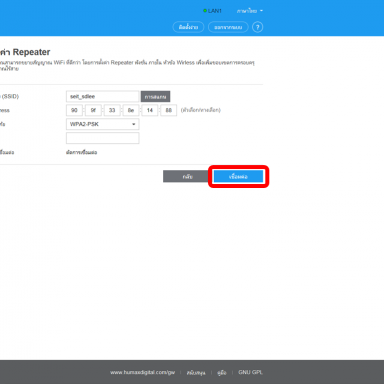384x384 pixels.
Task: Select the MAC address field showing 90
Action: point(74,110)
